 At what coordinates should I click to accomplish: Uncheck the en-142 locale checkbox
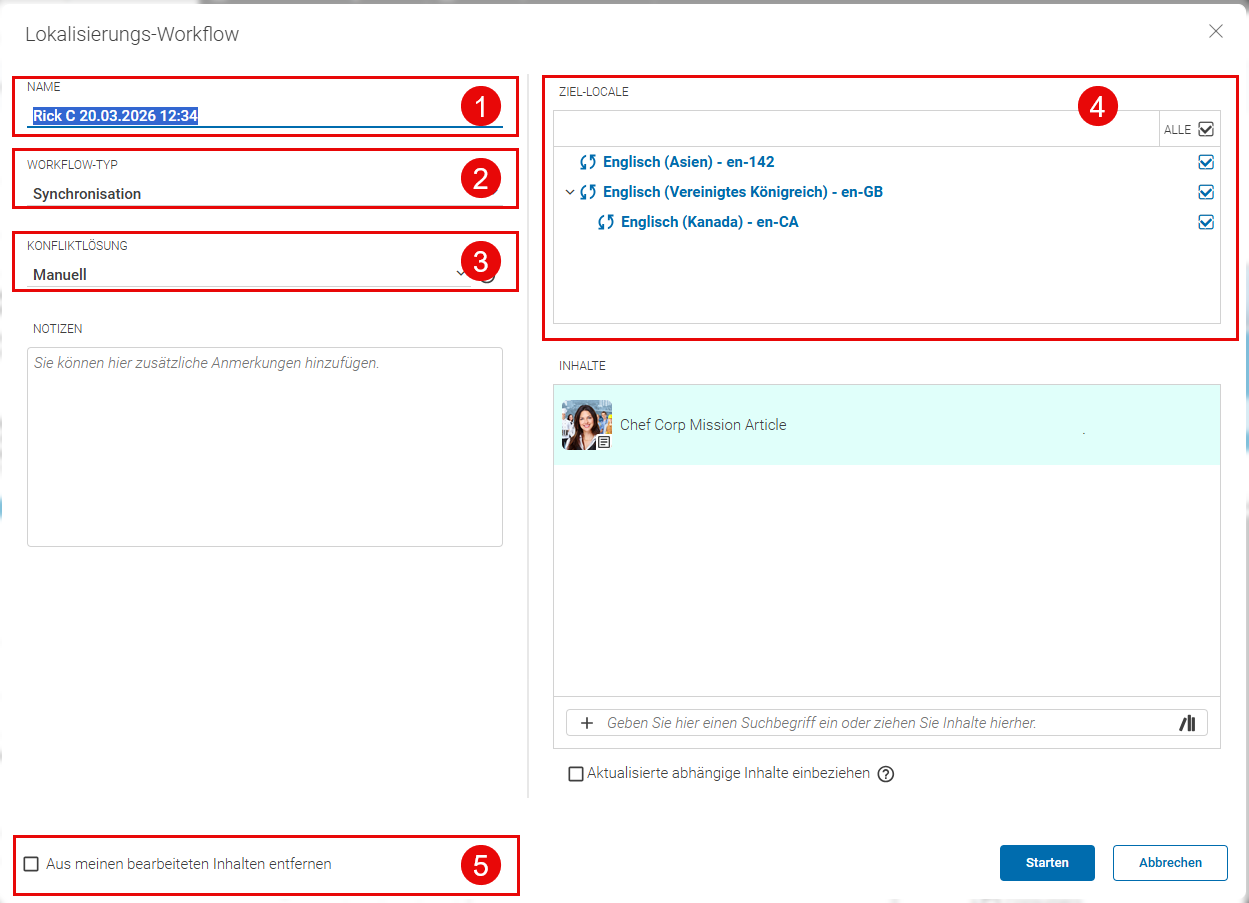click(x=1206, y=162)
